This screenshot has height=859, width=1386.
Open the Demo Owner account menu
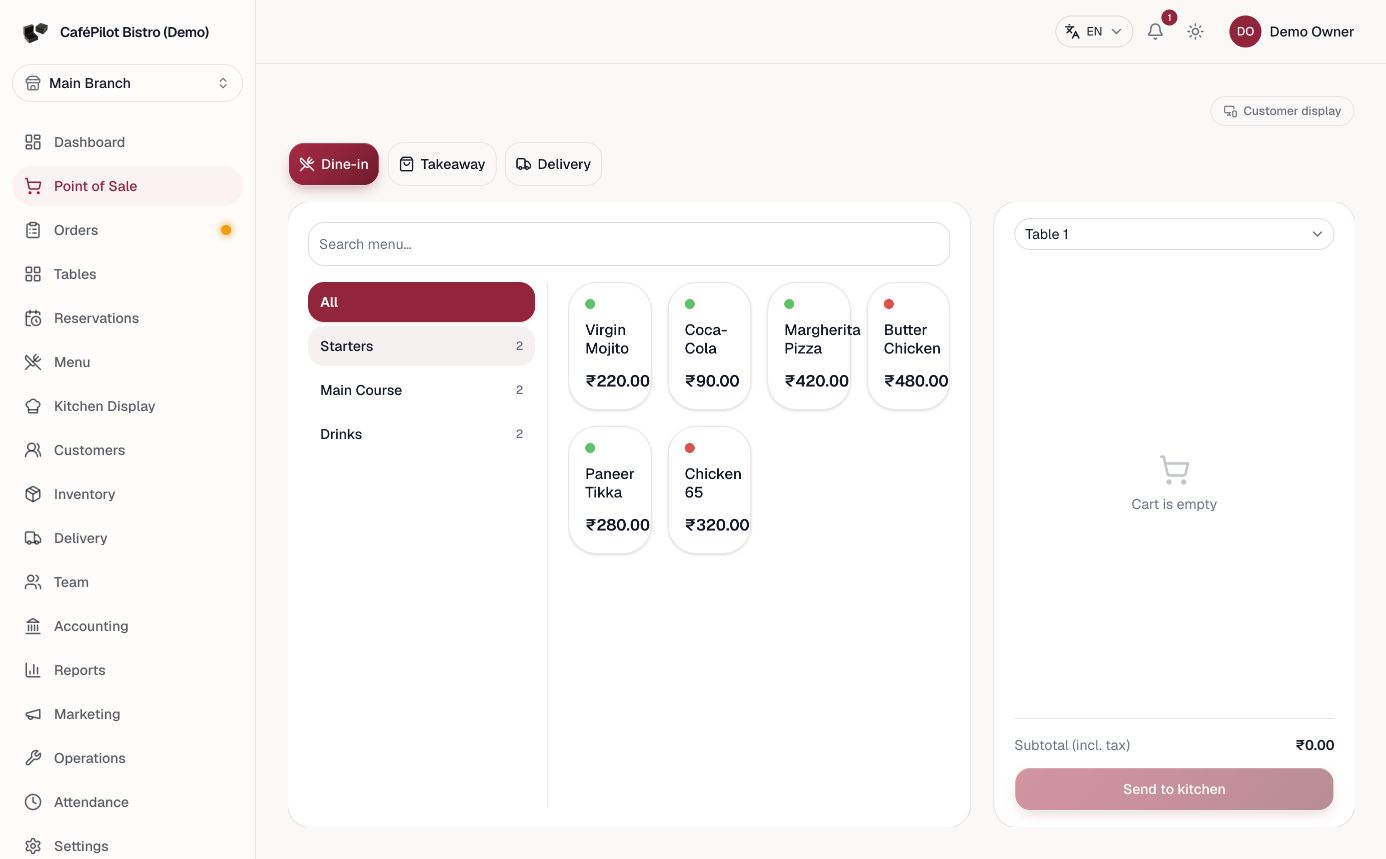(x=1292, y=31)
